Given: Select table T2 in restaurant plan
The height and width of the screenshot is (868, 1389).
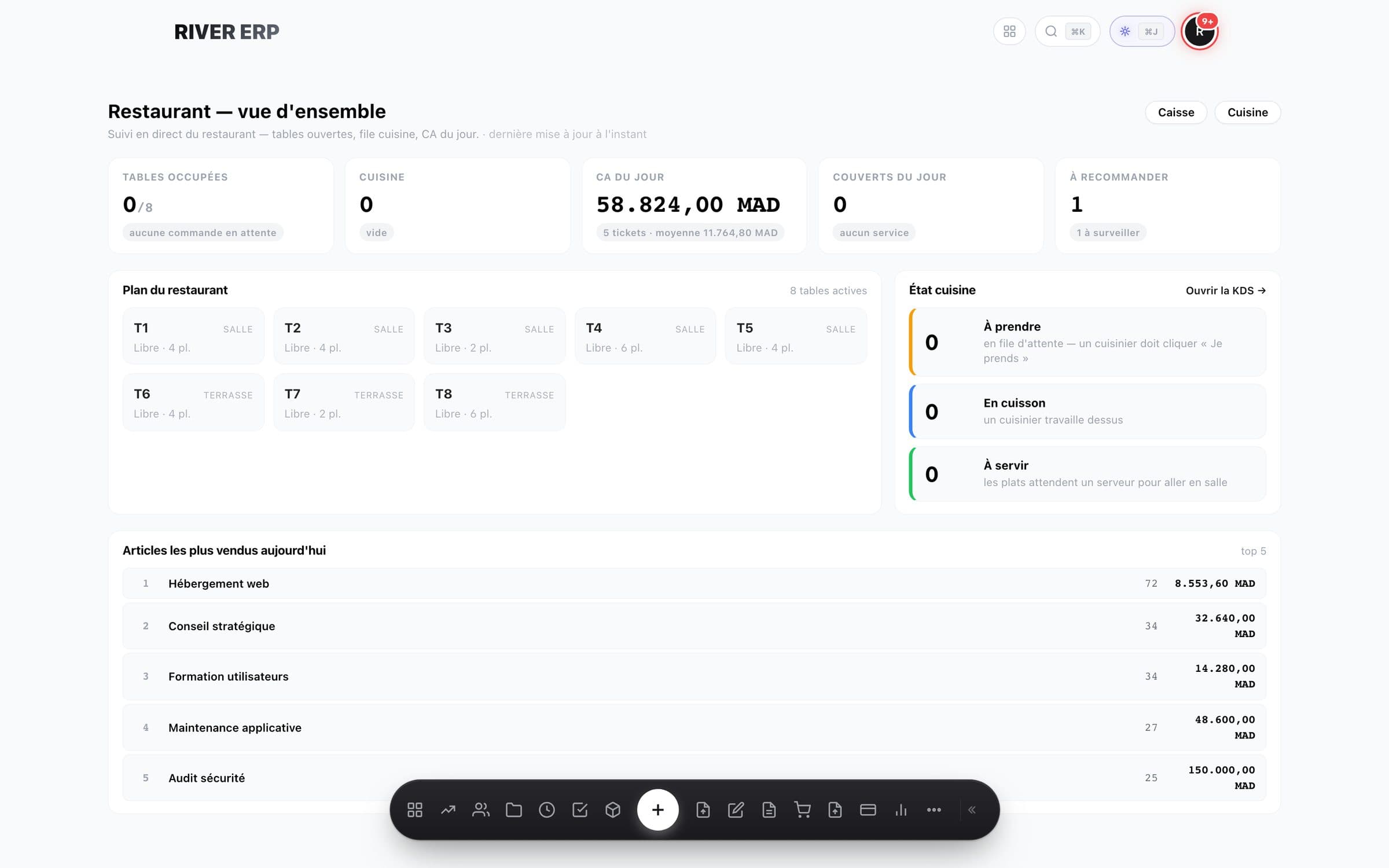Looking at the screenshot, I should [344, 336].
